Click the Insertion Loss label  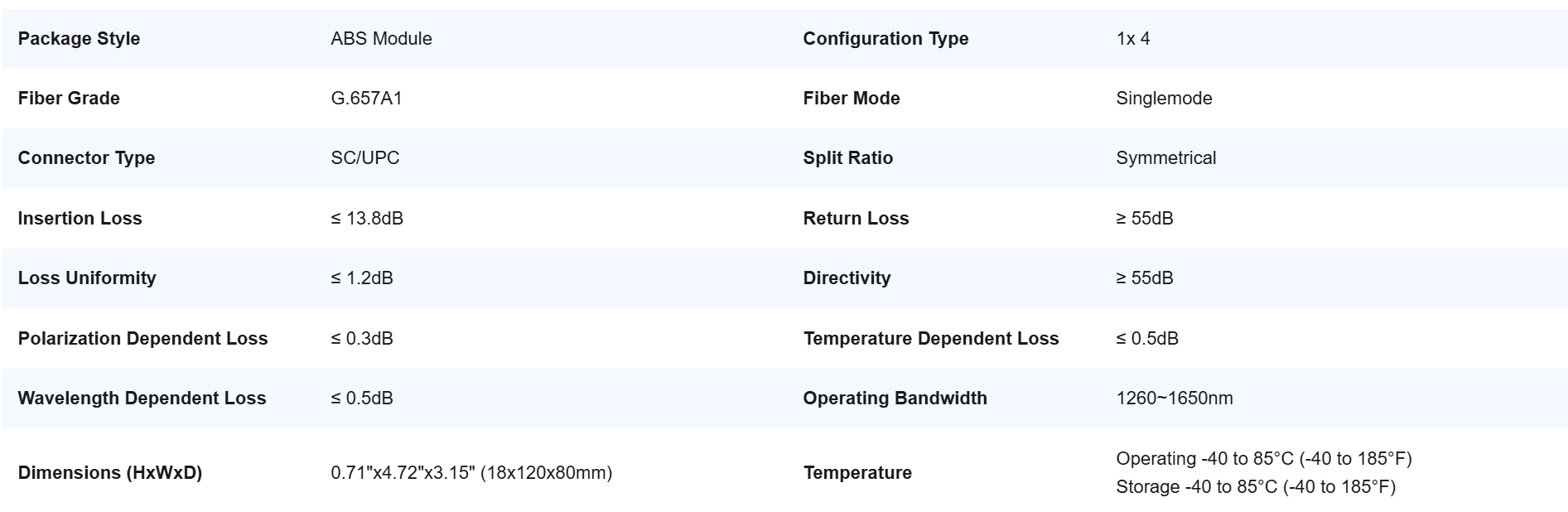80,219
